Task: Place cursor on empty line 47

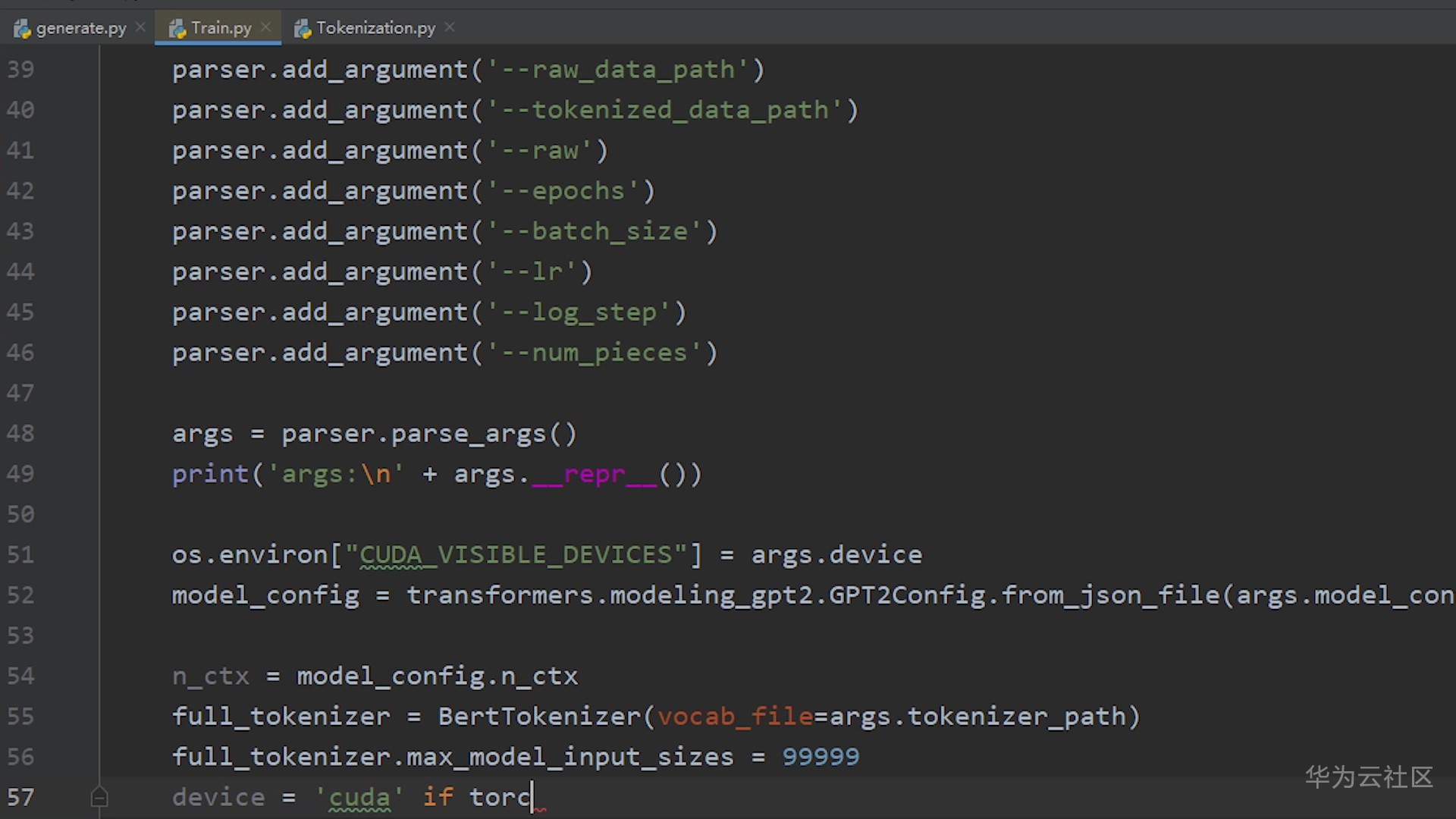Action: point(455,393)
